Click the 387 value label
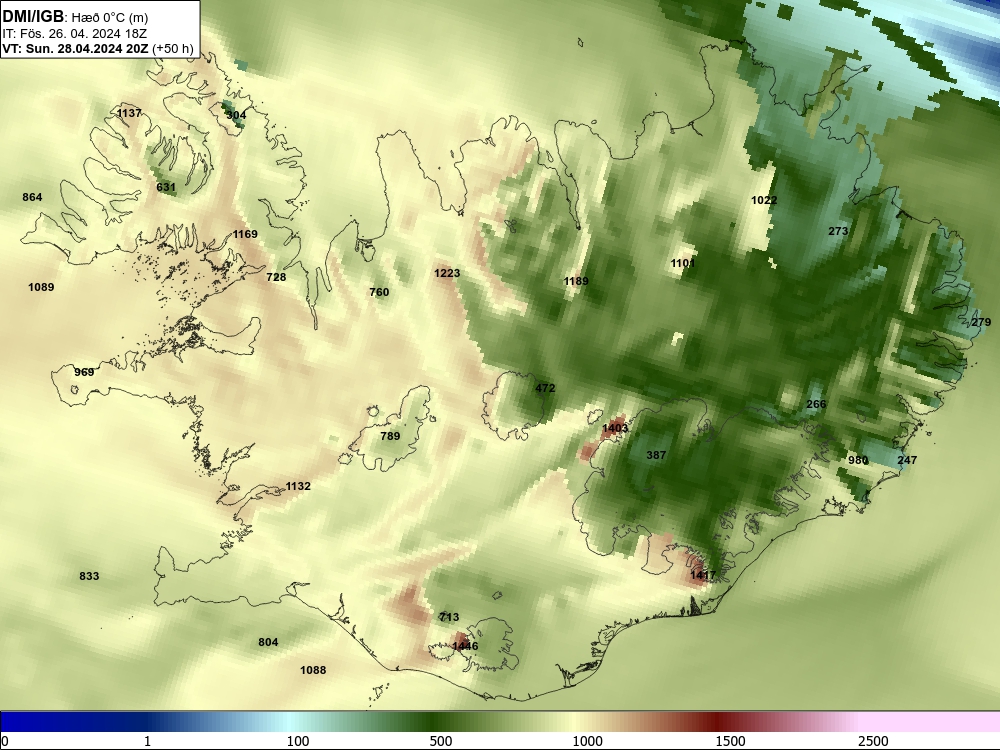Screen dimensions: 1000x750 point(656,455)
